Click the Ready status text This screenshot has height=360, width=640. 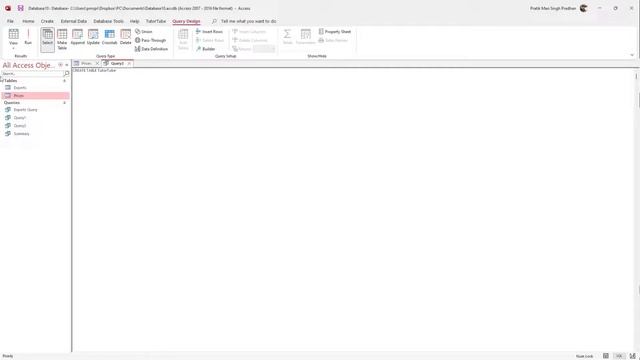tap(8, 356)
